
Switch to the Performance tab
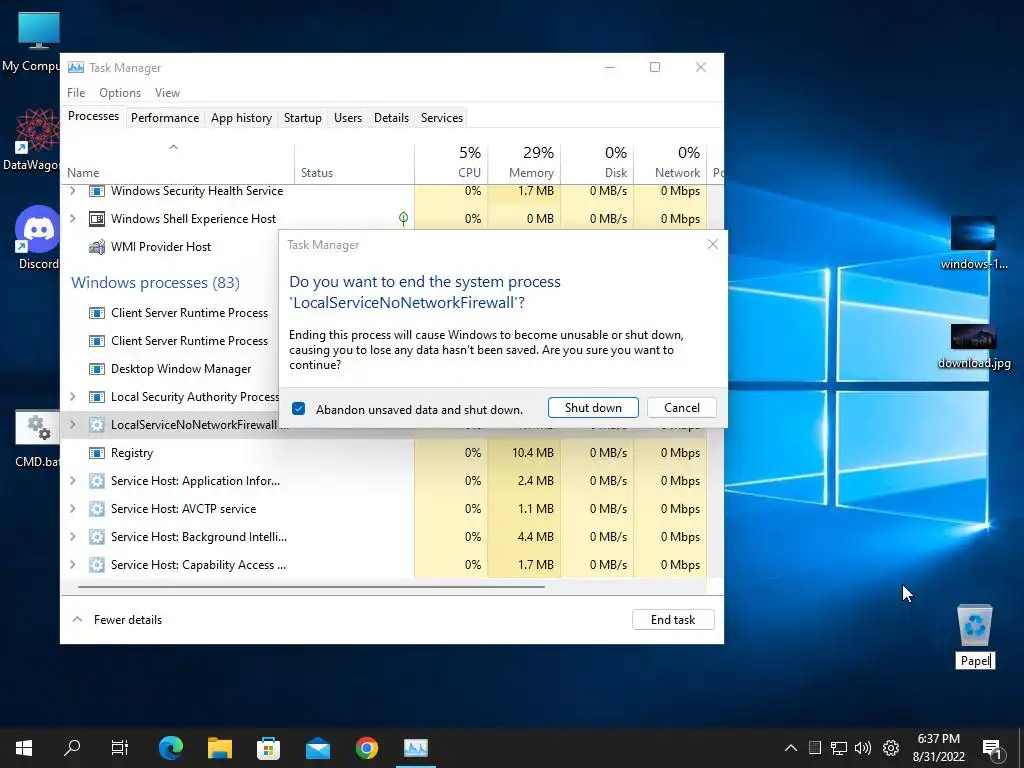[165, 118]
